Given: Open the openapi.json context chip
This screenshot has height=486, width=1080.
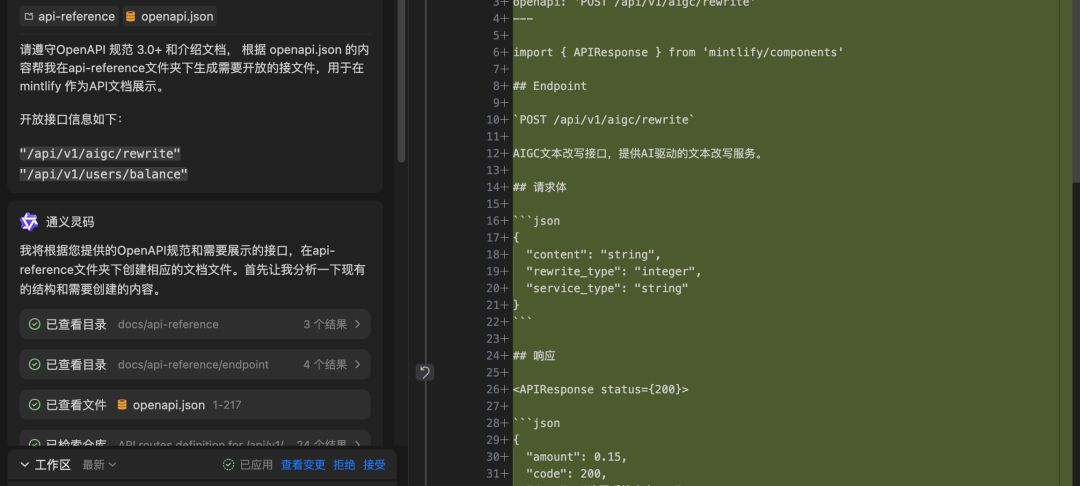Looking at the screenshot, I should [x=169, y=17].
